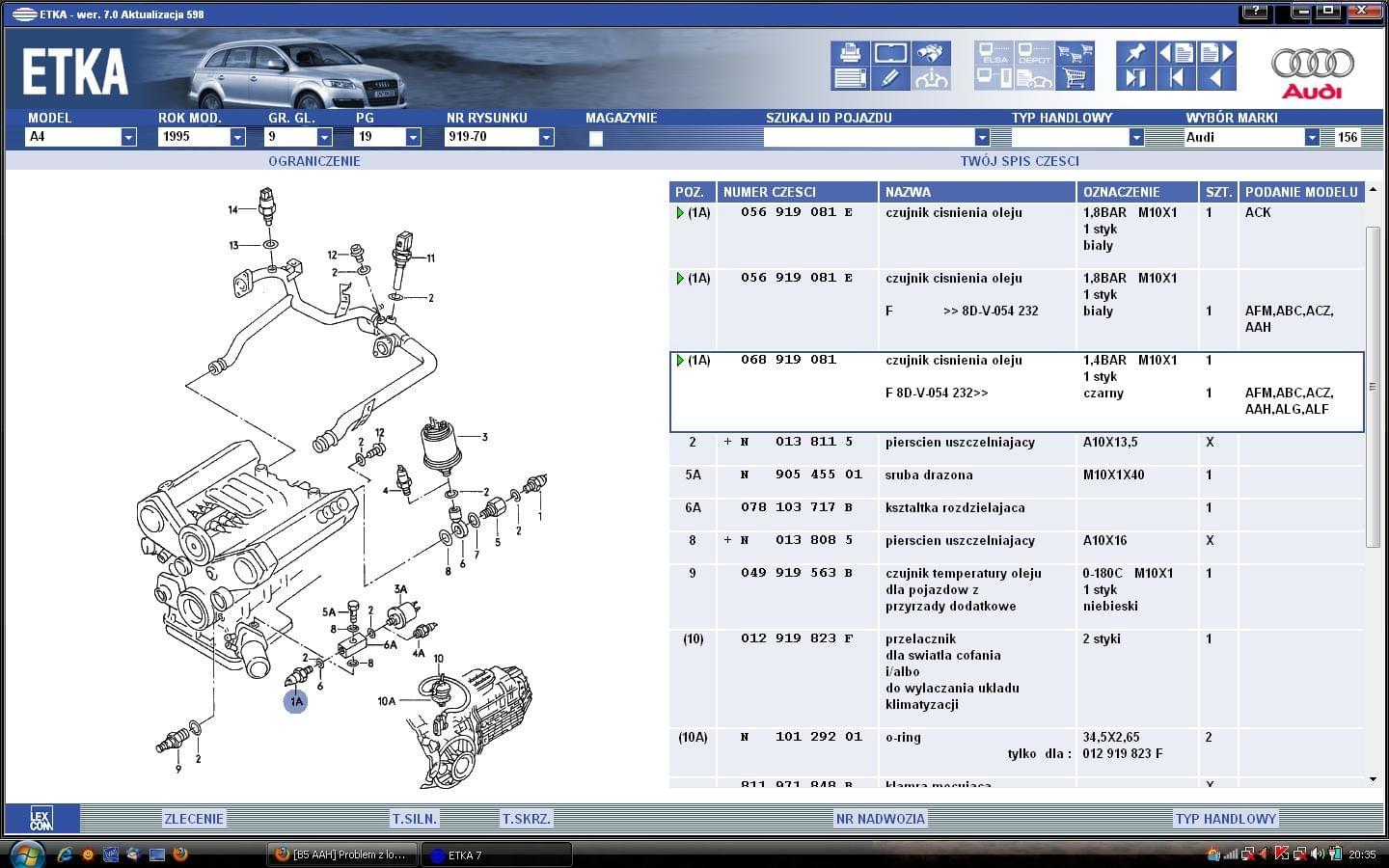
Task: Click the scrollbar down arrow in parts list
Action: [1374, 779]
